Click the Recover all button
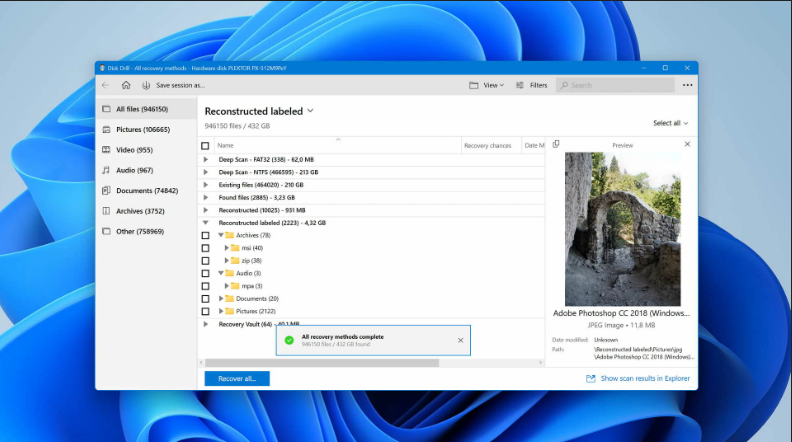 [237, 378]
